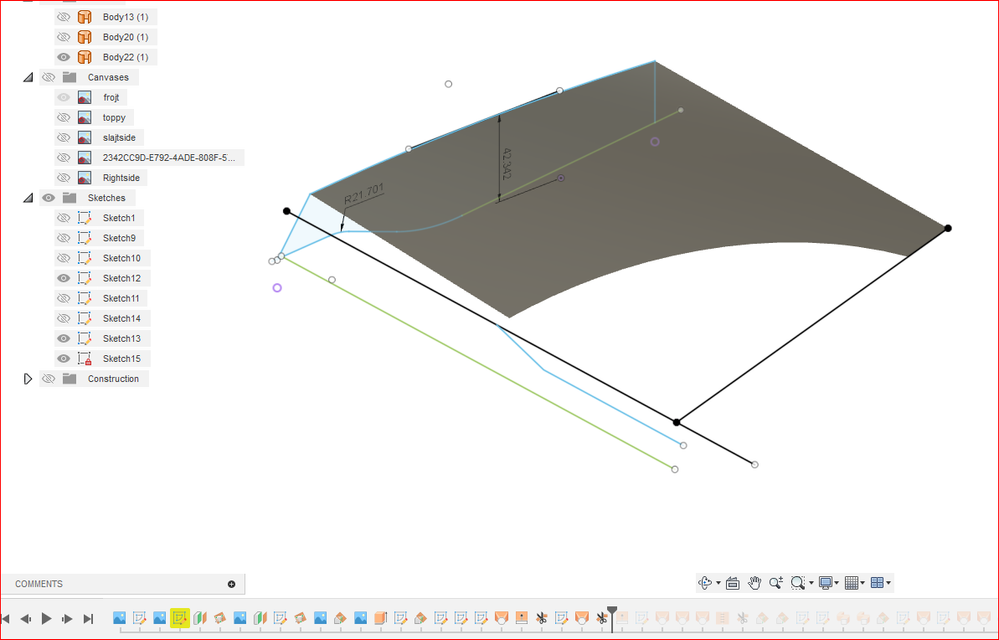The width and height of the screenshot is (999, 640).
Task: Choose the Zoom Window magnifier tool
Action: click(x=798, y=583)
